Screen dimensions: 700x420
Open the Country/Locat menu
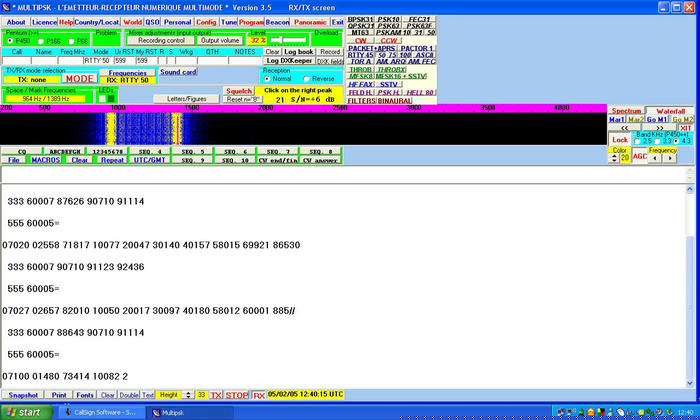click(x=96, y=22)
